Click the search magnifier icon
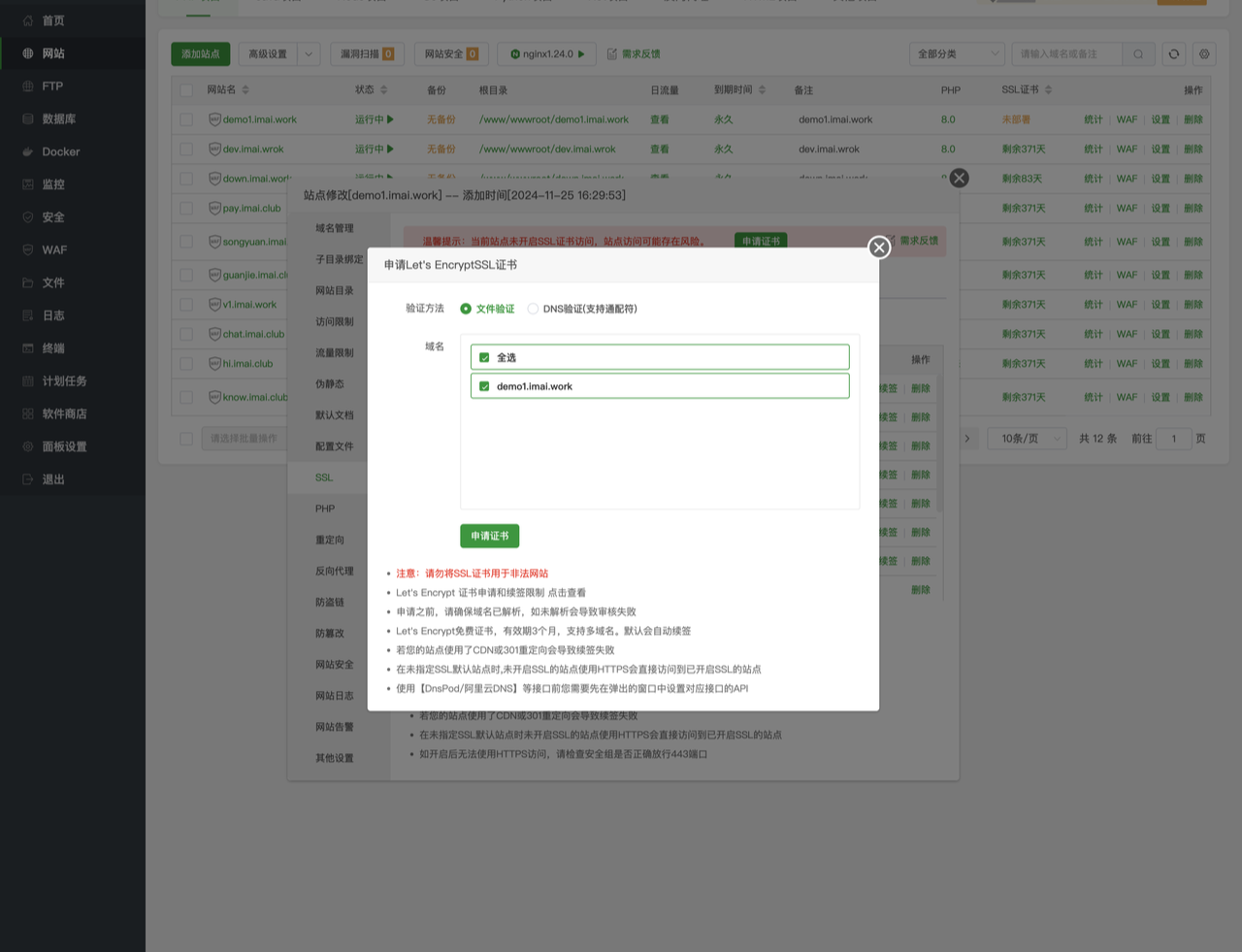 [x=1138, y=54]
